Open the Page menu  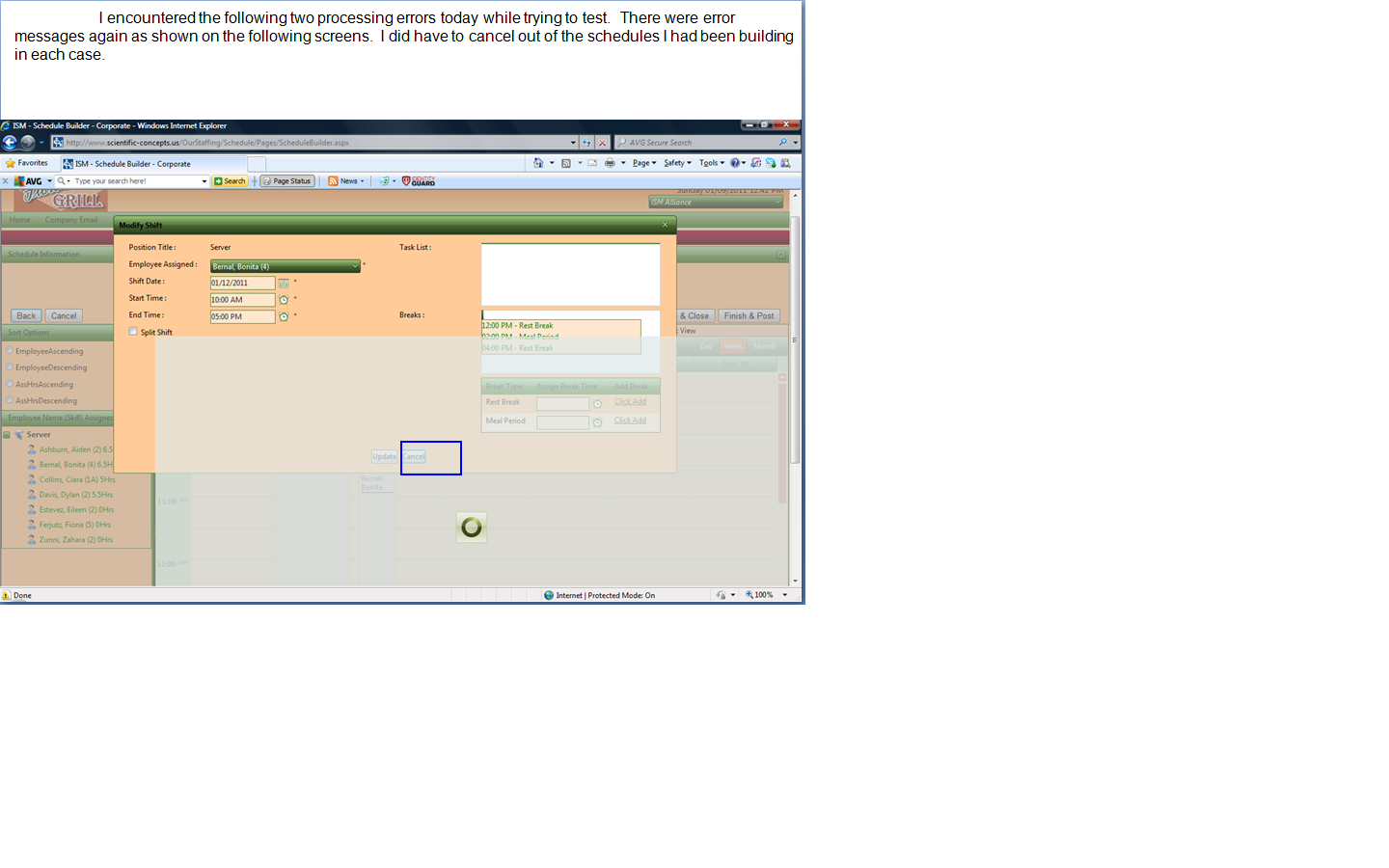644,163
